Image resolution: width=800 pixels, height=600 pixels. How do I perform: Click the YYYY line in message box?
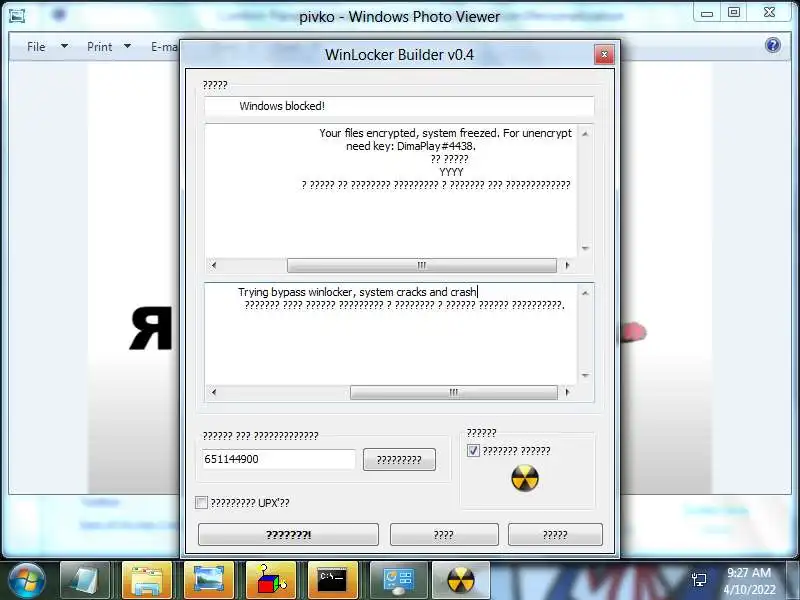(x=451, y=172)
